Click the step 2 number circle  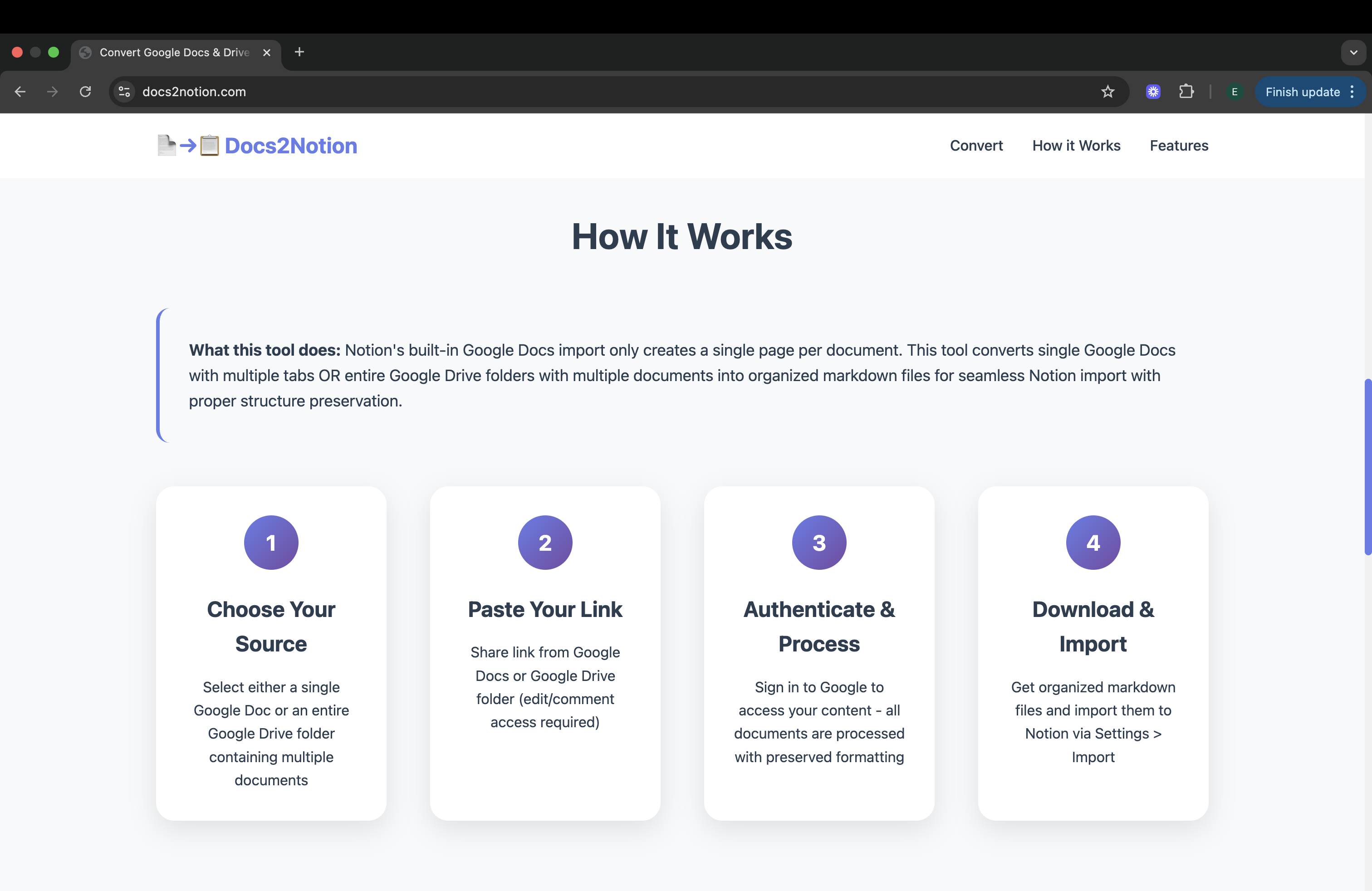tap(545, 542)
